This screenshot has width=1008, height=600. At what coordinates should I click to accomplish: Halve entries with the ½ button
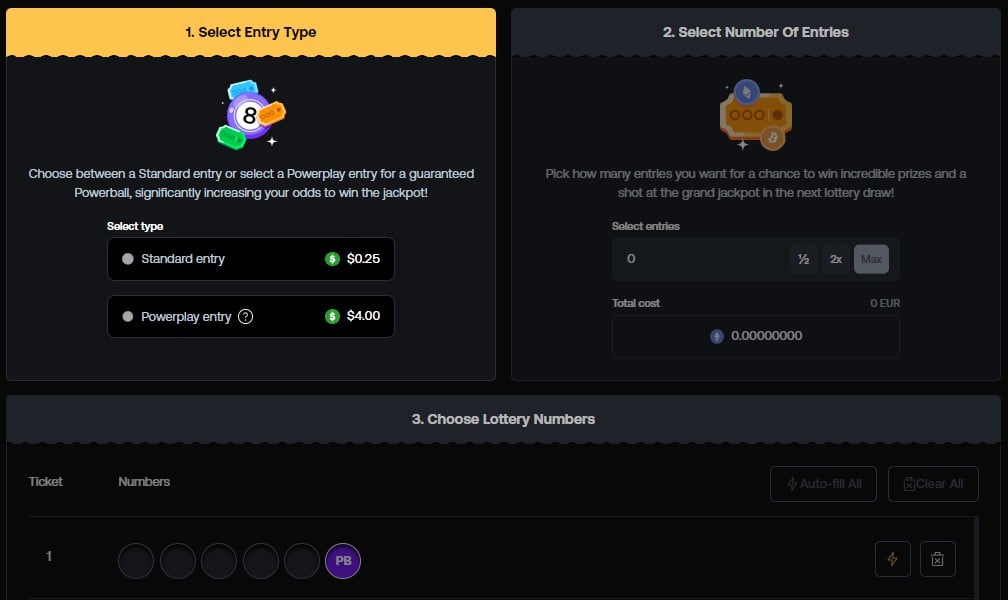tap(802, 259)
